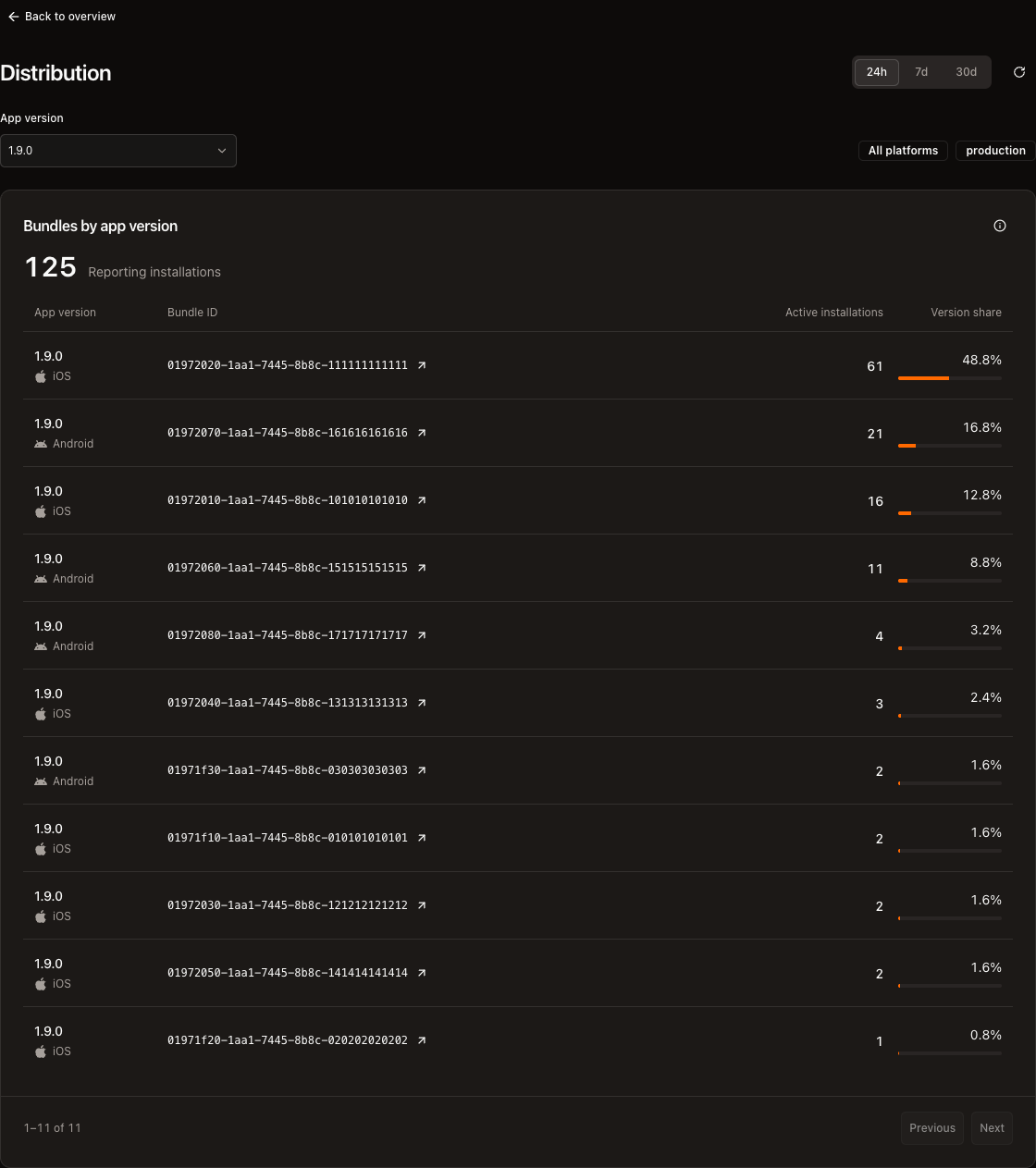Screen dimensions: 1036x1168
Task: Open info icon in Bundles by app version
Action: coord(1000,226)
